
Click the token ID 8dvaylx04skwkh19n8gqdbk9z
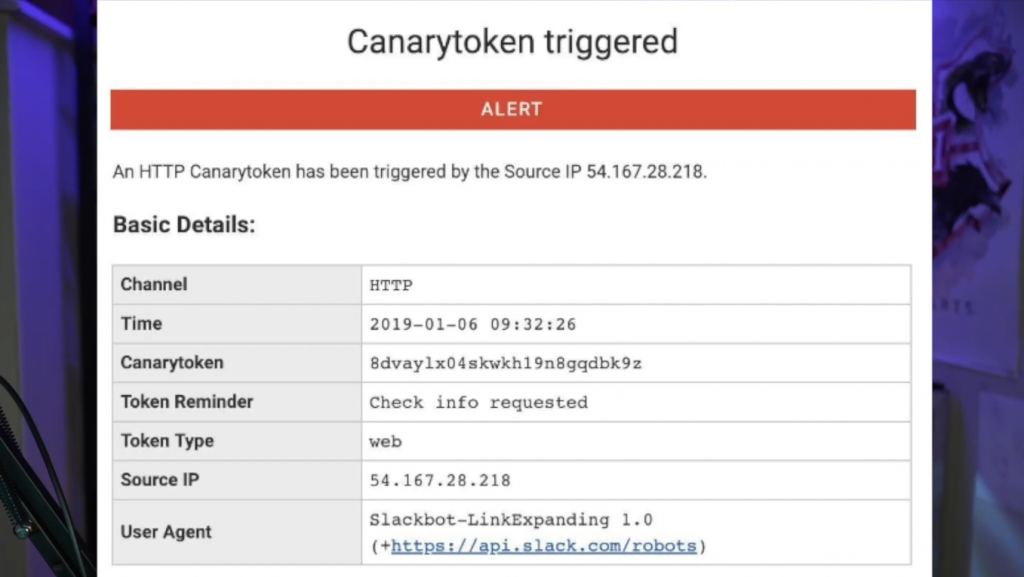pyautogui.click(x=505, y=363)
